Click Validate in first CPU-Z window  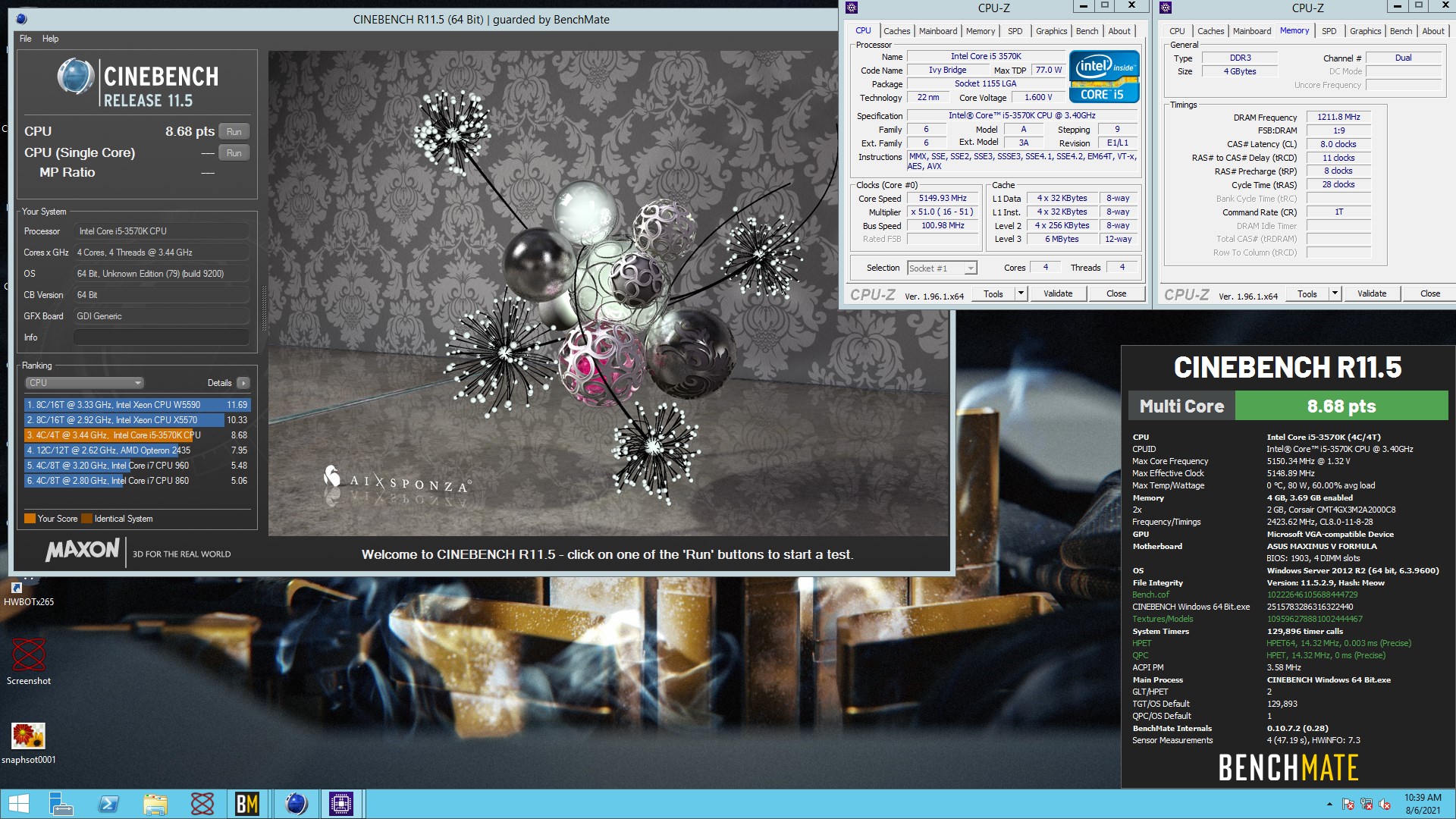[x=1058, y=293]
